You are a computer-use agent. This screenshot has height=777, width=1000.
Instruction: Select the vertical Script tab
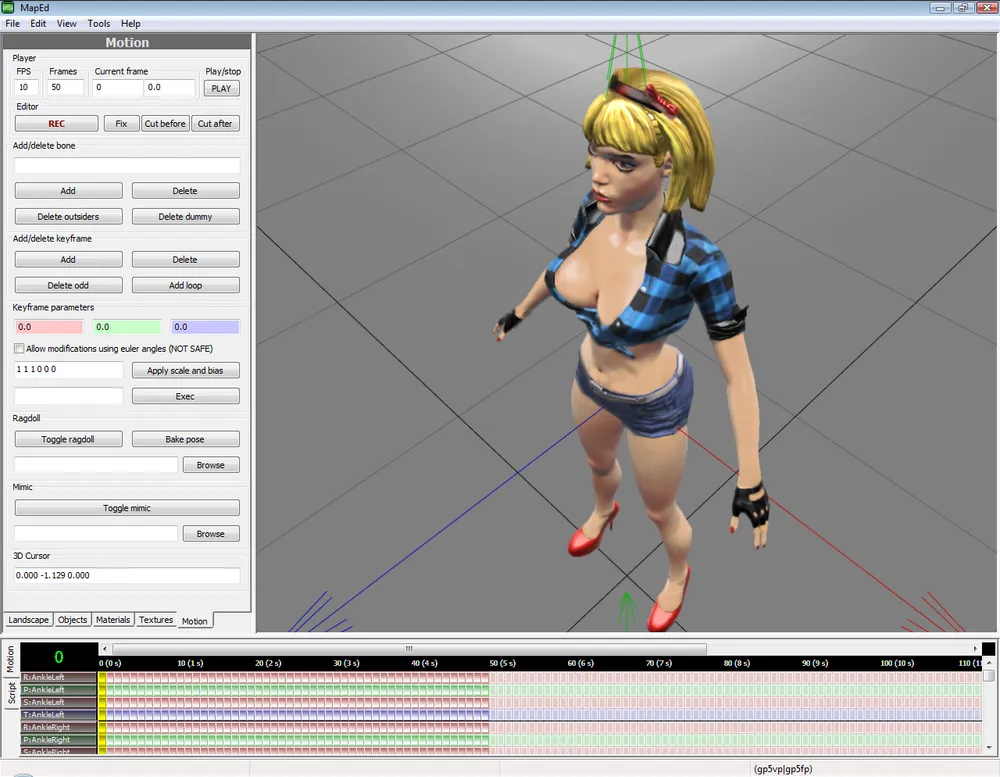[x=11, y=695]
